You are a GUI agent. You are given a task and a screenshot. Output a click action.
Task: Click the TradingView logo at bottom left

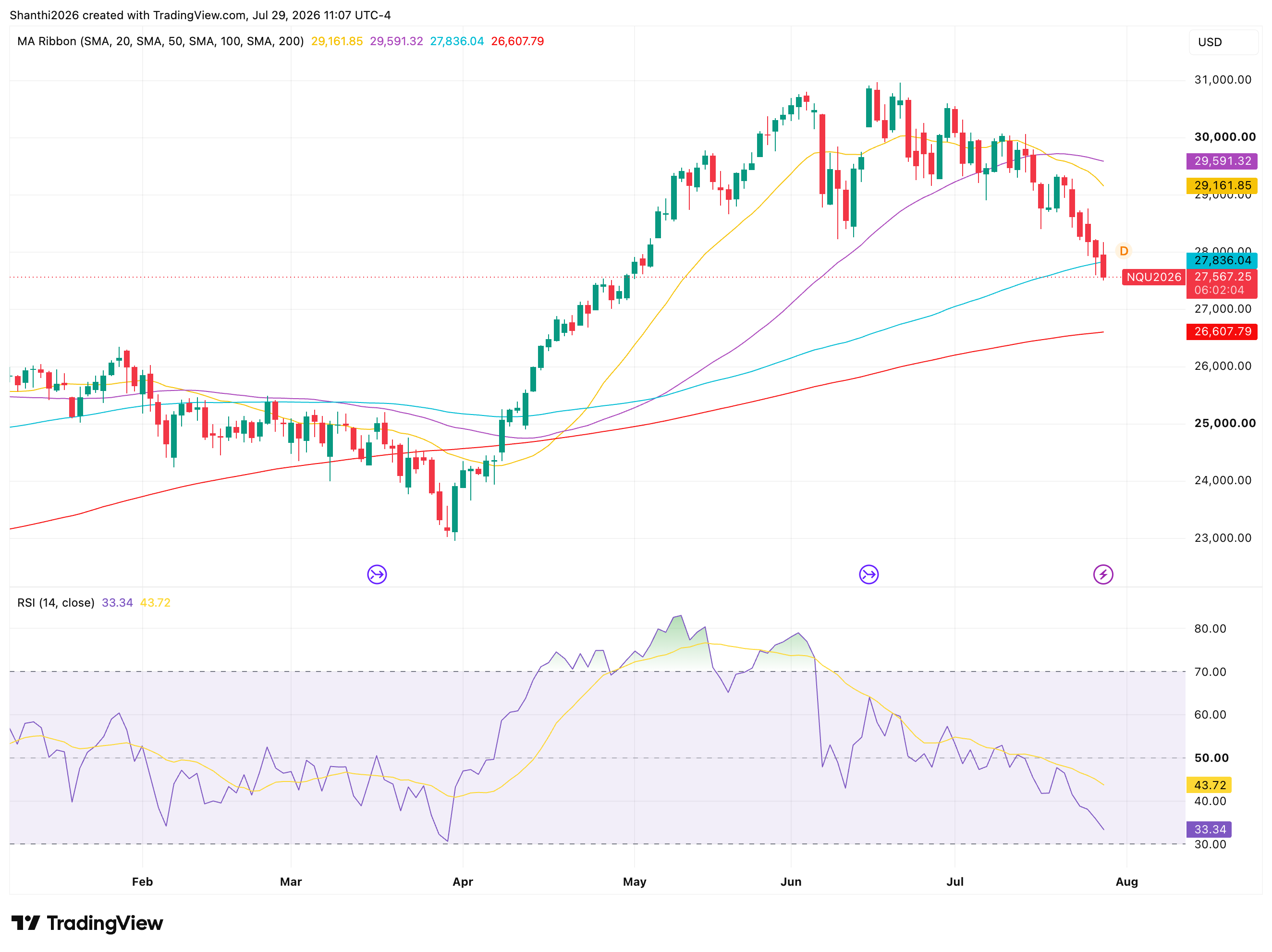[87, 923]
